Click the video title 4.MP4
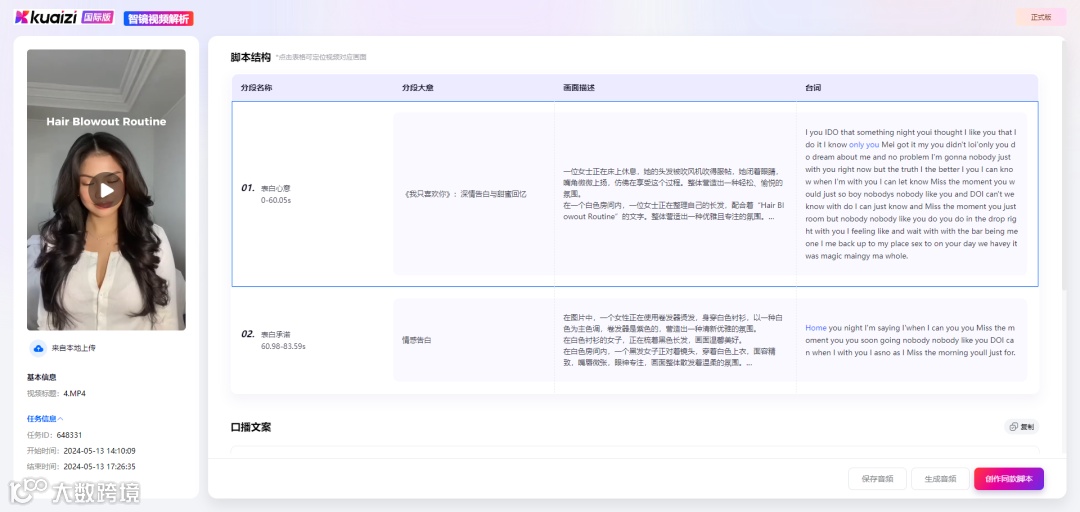1080x512 pixels. tap(74, 394)
